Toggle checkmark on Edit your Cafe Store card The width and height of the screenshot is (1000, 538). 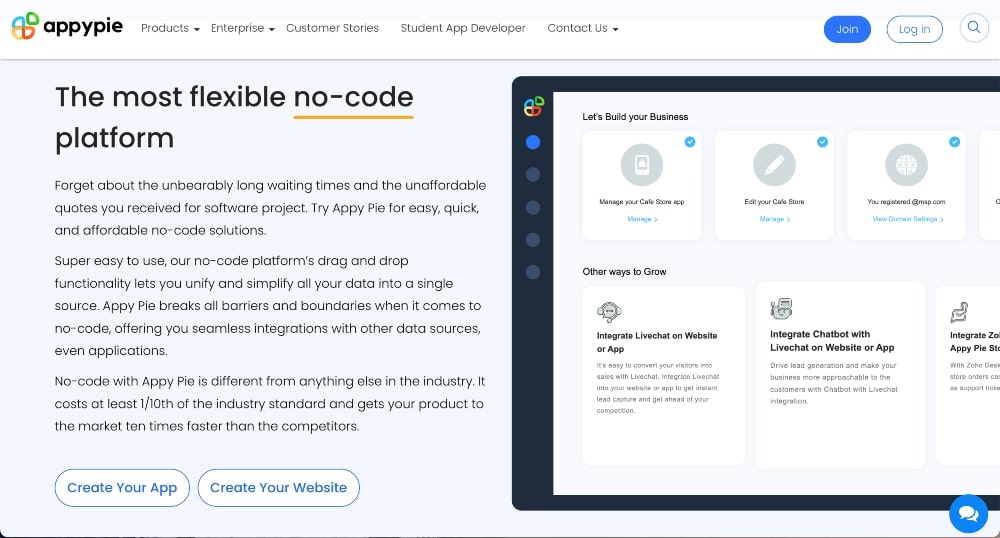coord(822,142)
